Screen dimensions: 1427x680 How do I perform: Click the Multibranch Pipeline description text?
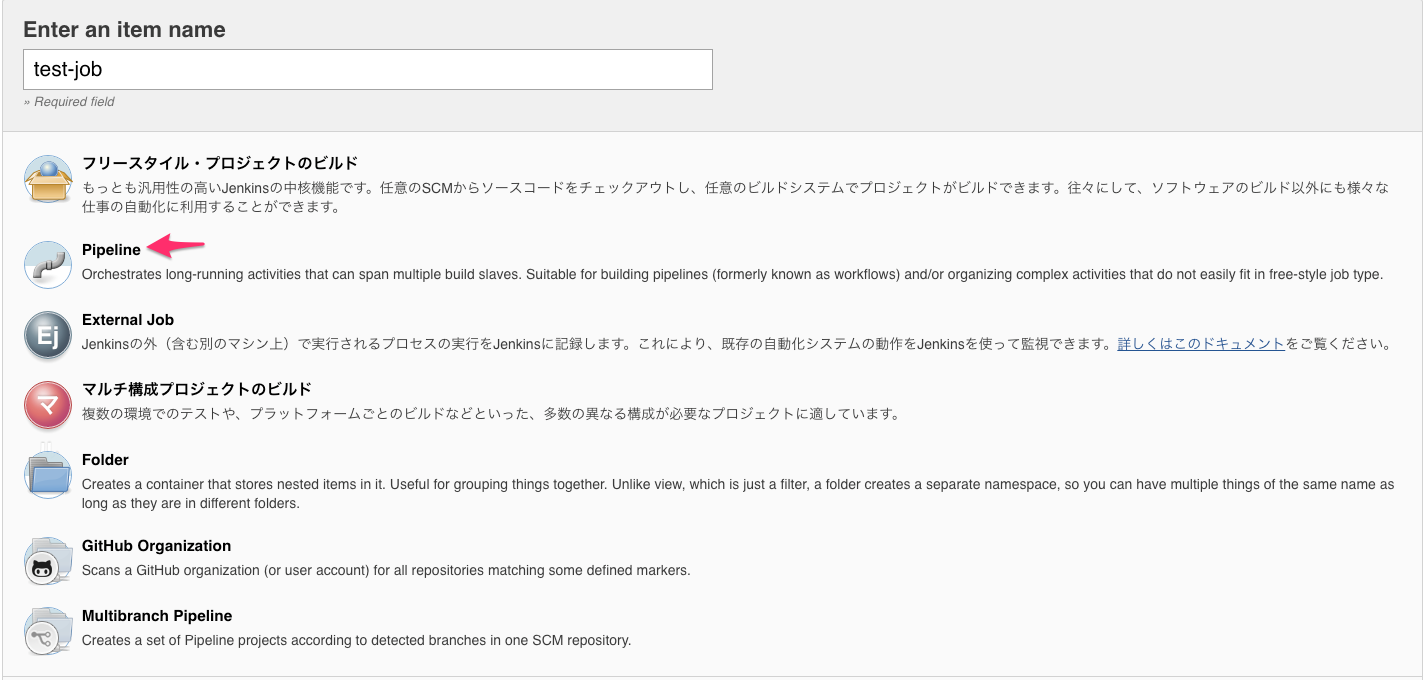pyautogui.click(x=356, y=641)
